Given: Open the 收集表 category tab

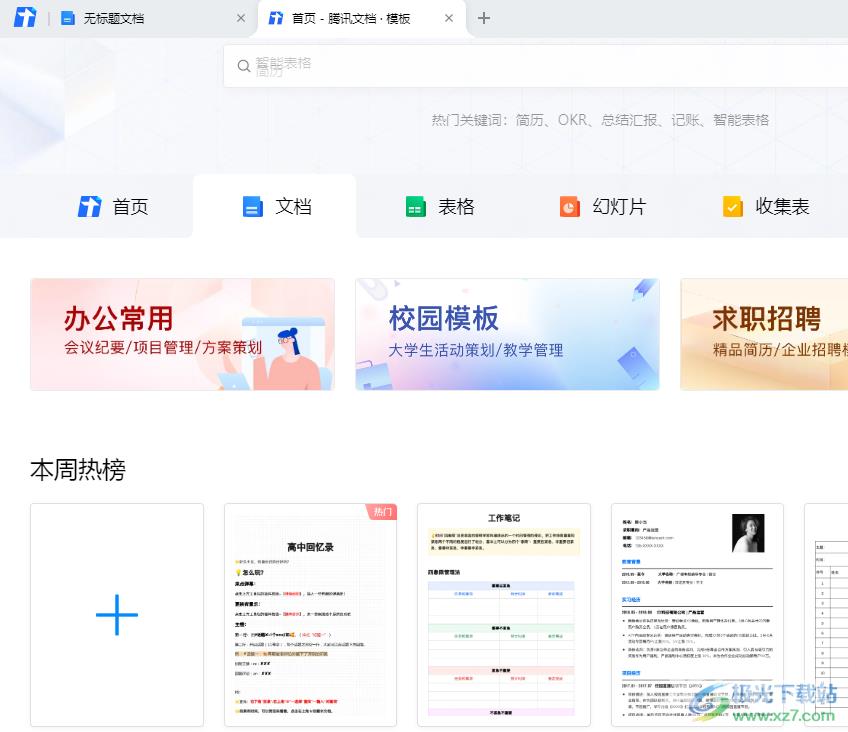Looking at the screenshot, I should tap(765, 206).
